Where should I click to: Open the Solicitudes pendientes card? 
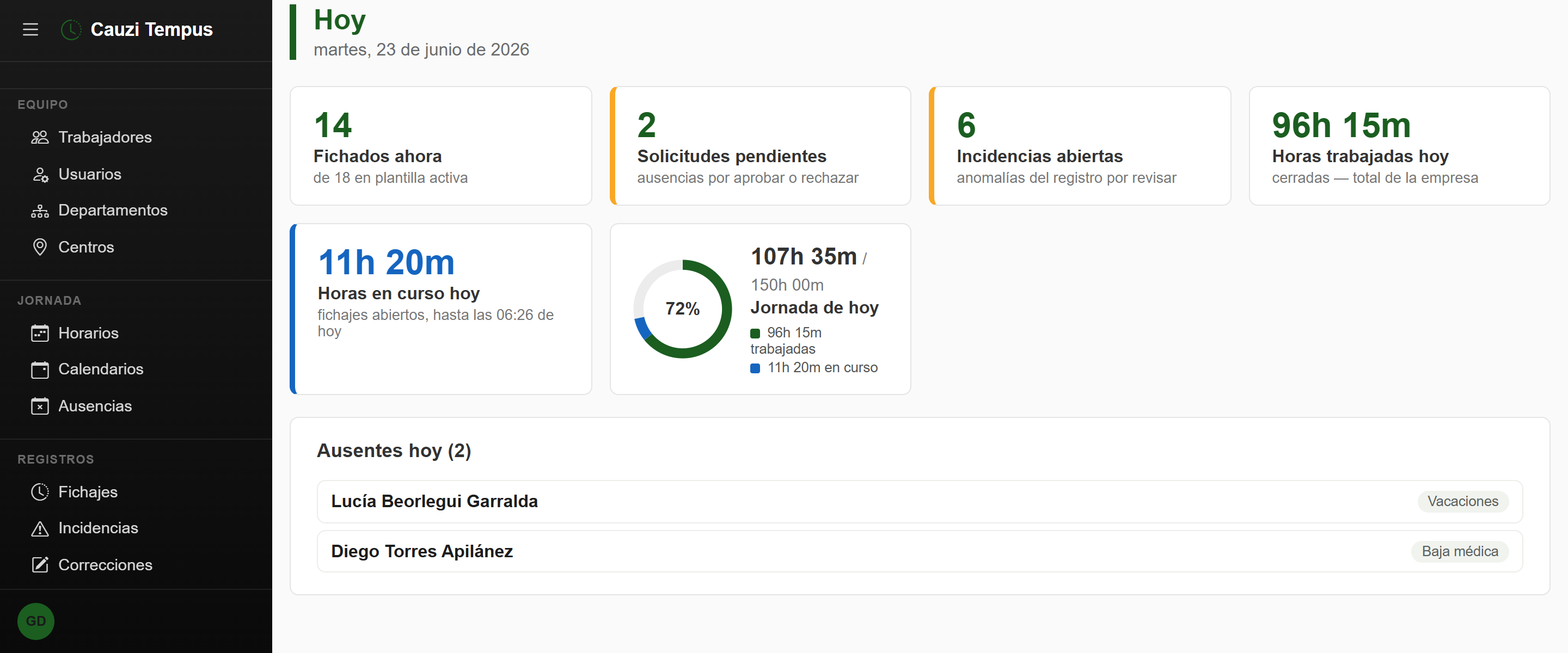tap(760, 146)
